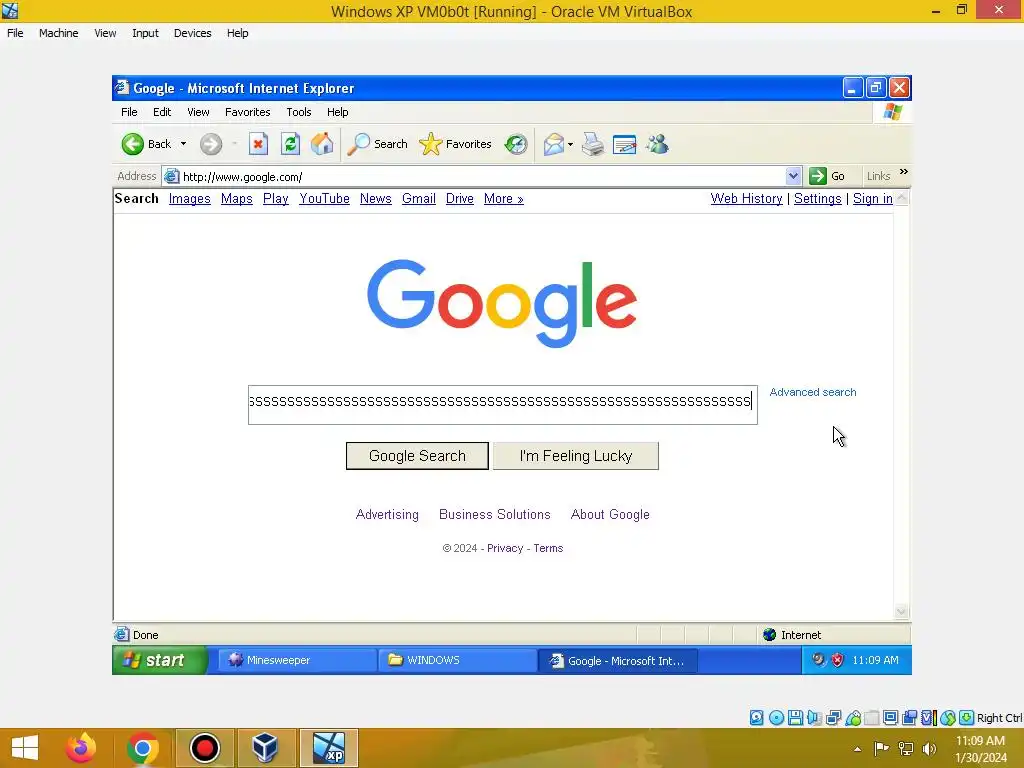
Task: Click VirtualBox optical disk status icon
Action: tap(776, 718)
